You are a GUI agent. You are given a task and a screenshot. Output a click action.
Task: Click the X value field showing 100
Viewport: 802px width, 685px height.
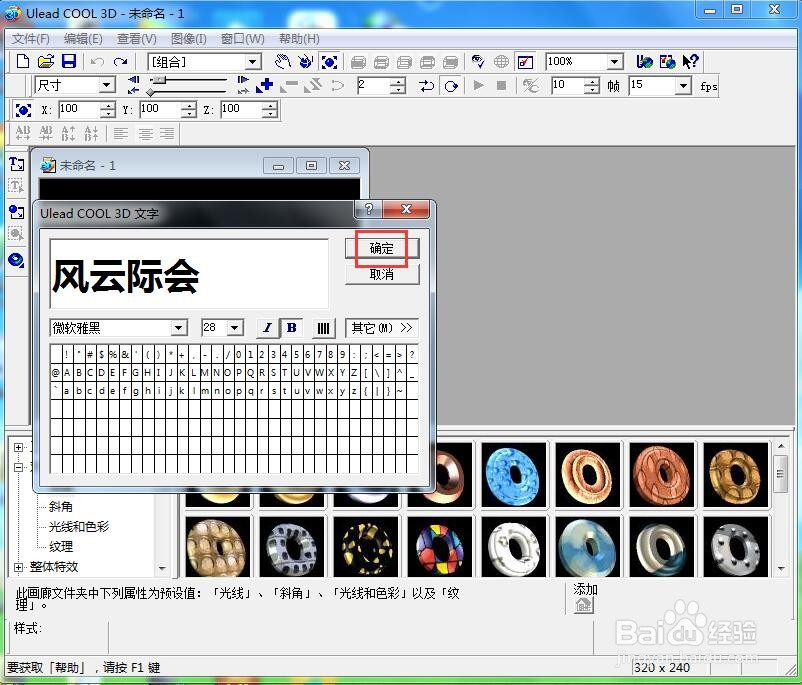coord(79,109)
